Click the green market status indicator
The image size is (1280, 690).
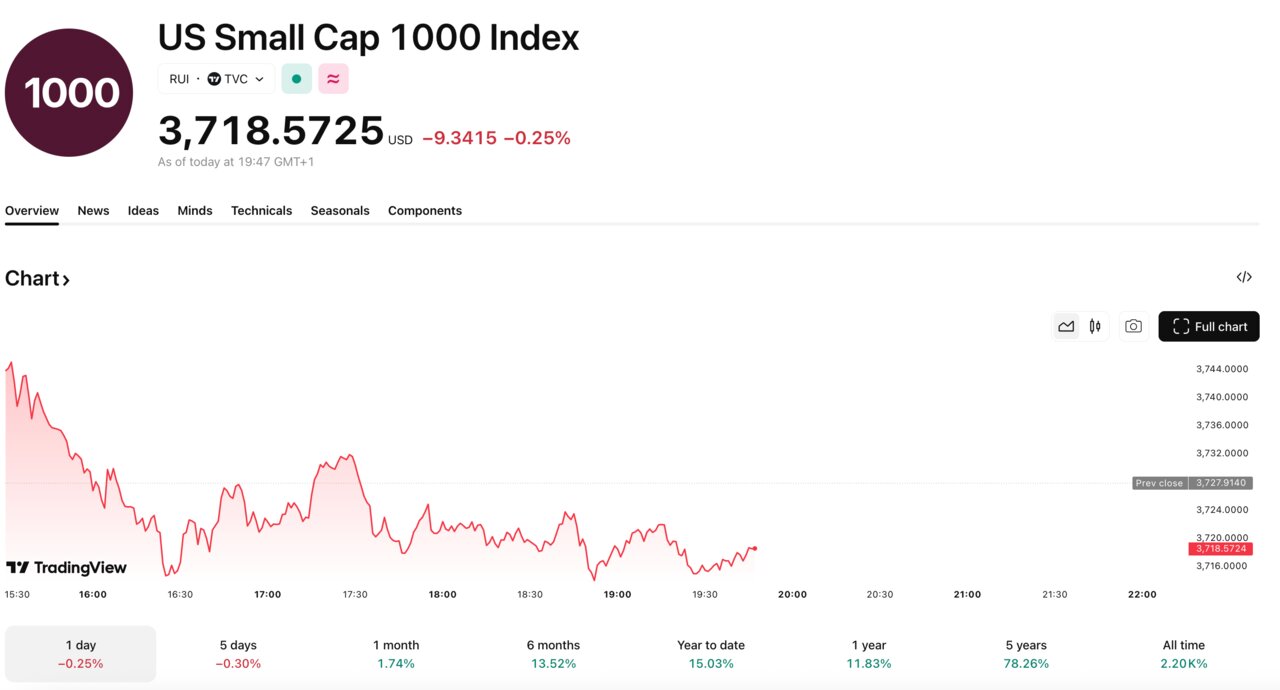point(296,78)
